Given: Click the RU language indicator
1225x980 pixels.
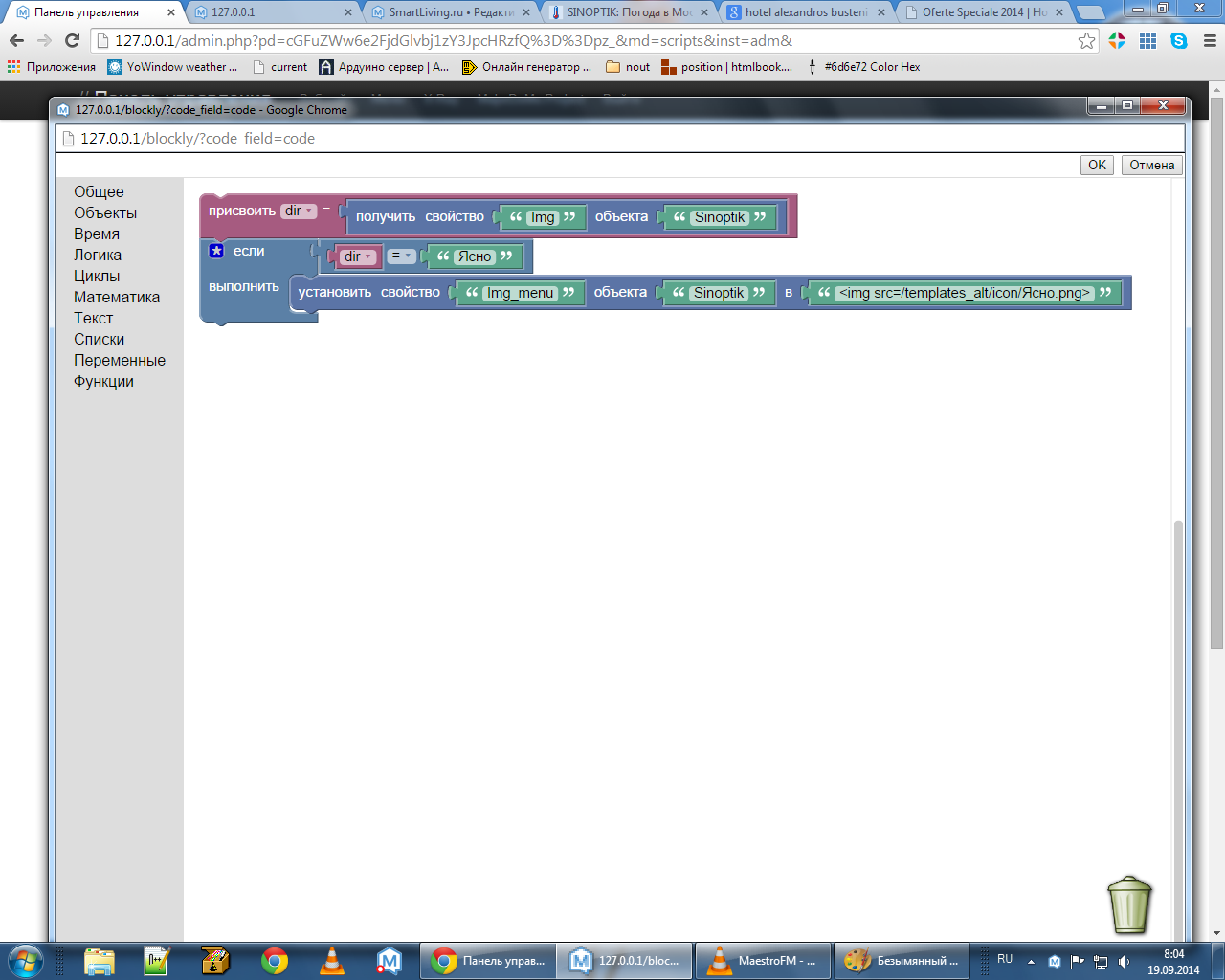Looking at the screenshot, I should coord(1005,959).
